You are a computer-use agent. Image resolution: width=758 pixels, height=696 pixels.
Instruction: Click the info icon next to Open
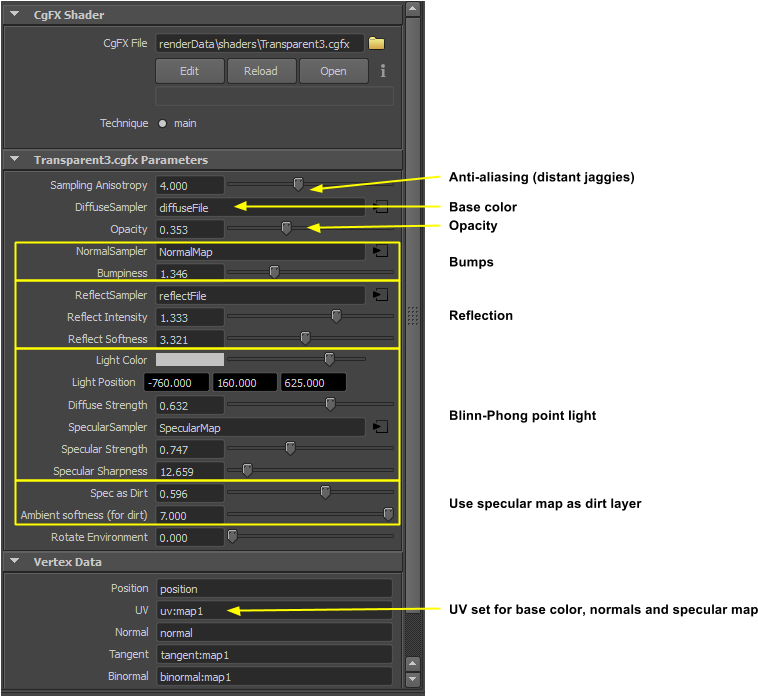(x=383, y=71)
